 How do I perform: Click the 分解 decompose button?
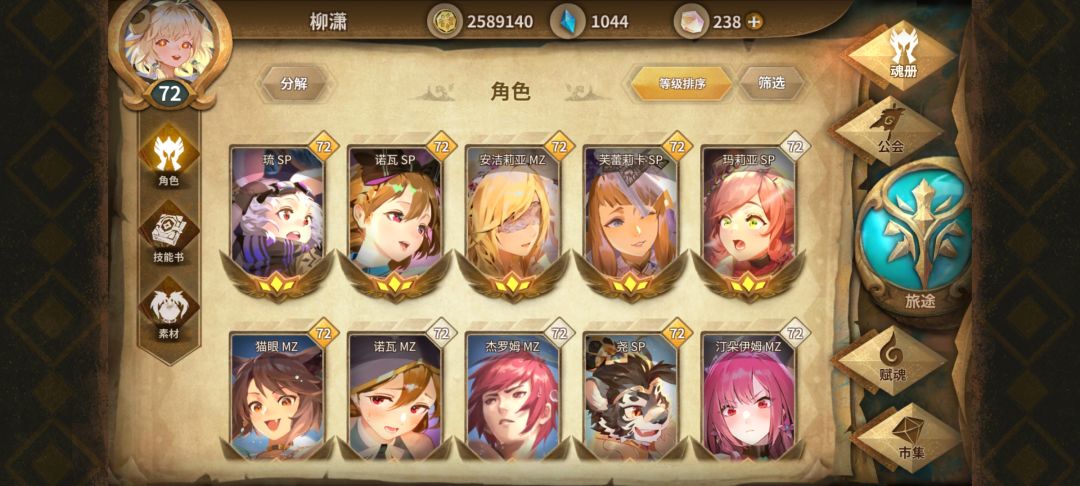(294, 84)
